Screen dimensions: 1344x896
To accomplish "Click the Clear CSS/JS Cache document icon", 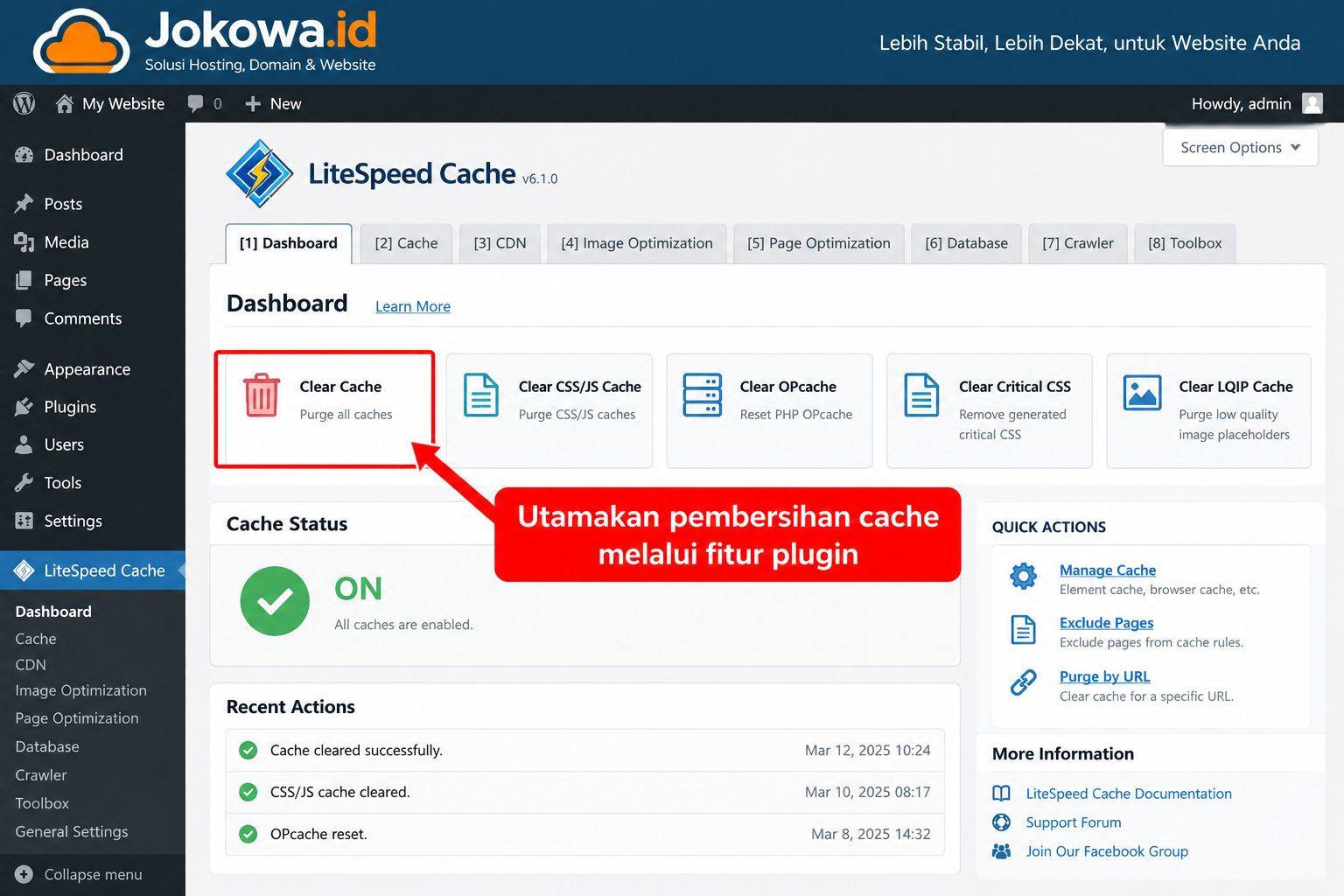I will (481, 395).
